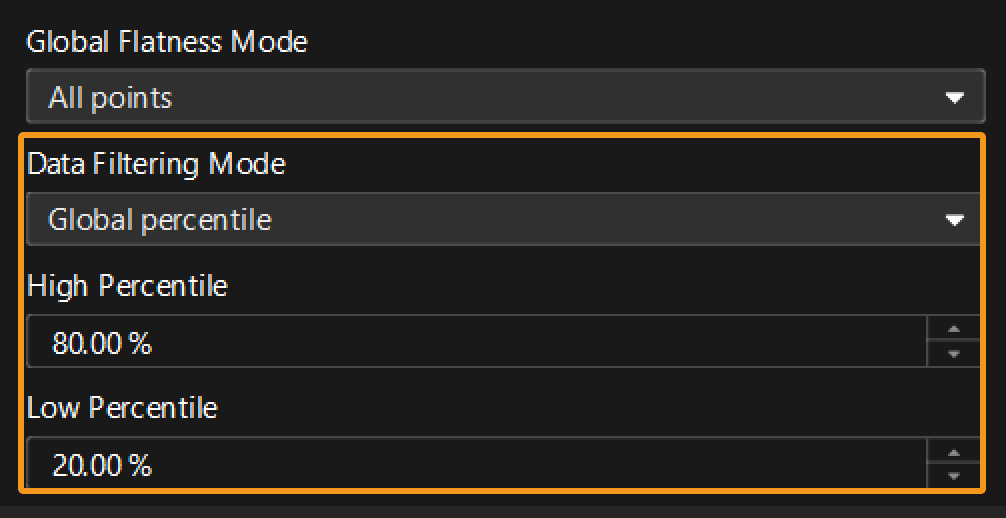
Task: Click the 20.00 % value text
Action: tap(102, 465)
